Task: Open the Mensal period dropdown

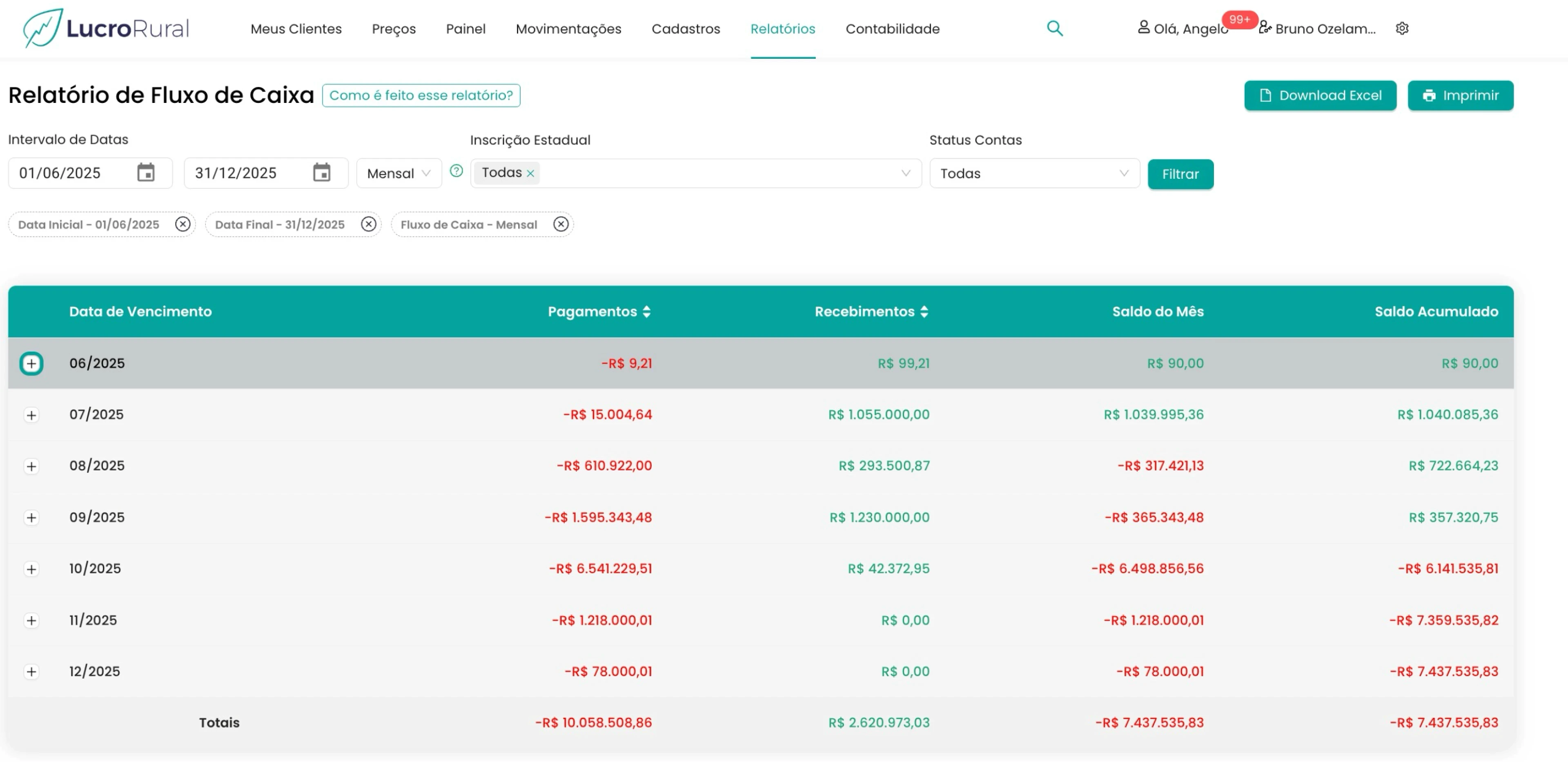Action: tap(399, 174)
